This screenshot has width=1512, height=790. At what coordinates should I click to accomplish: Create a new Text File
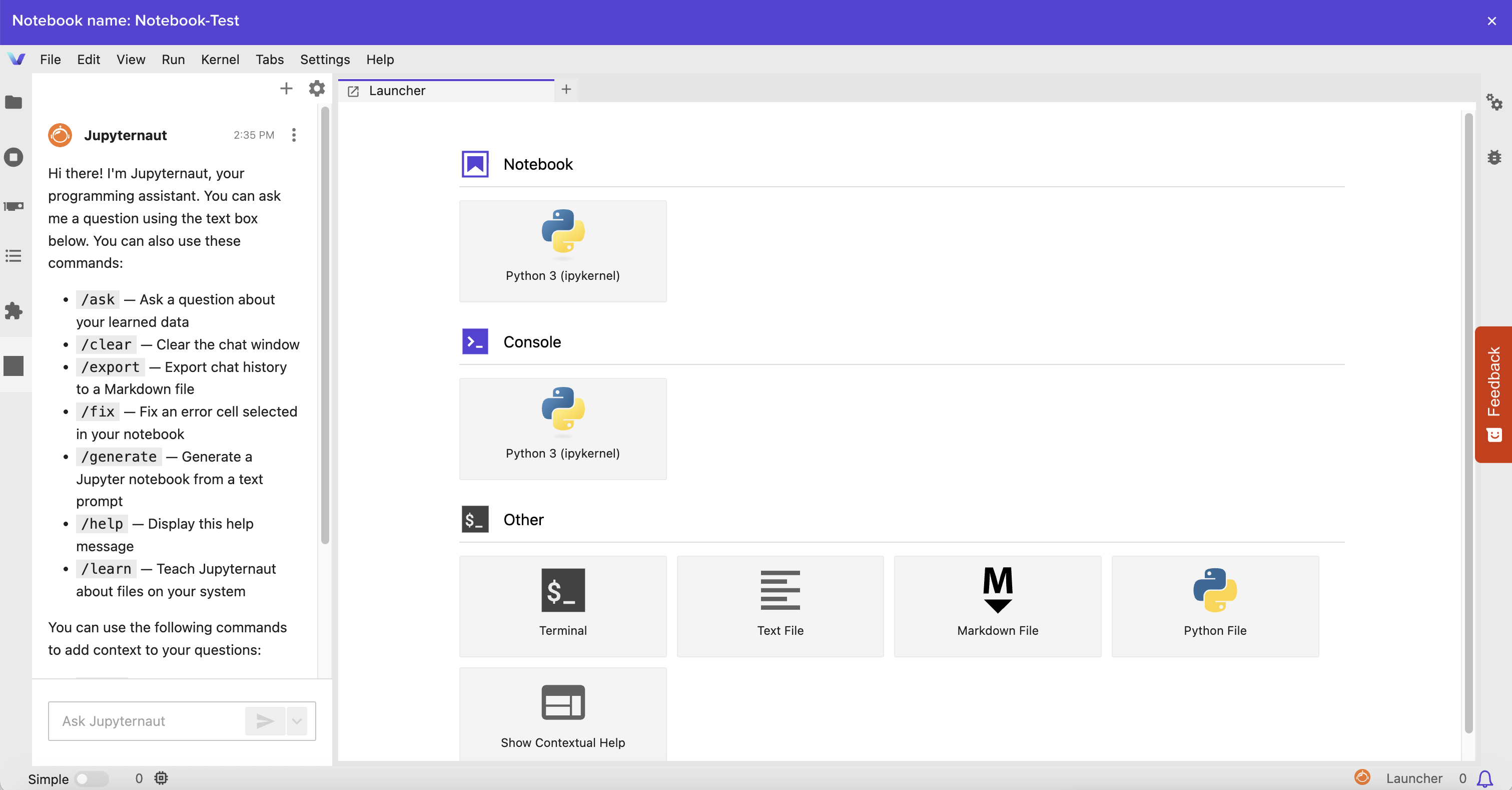780,606
